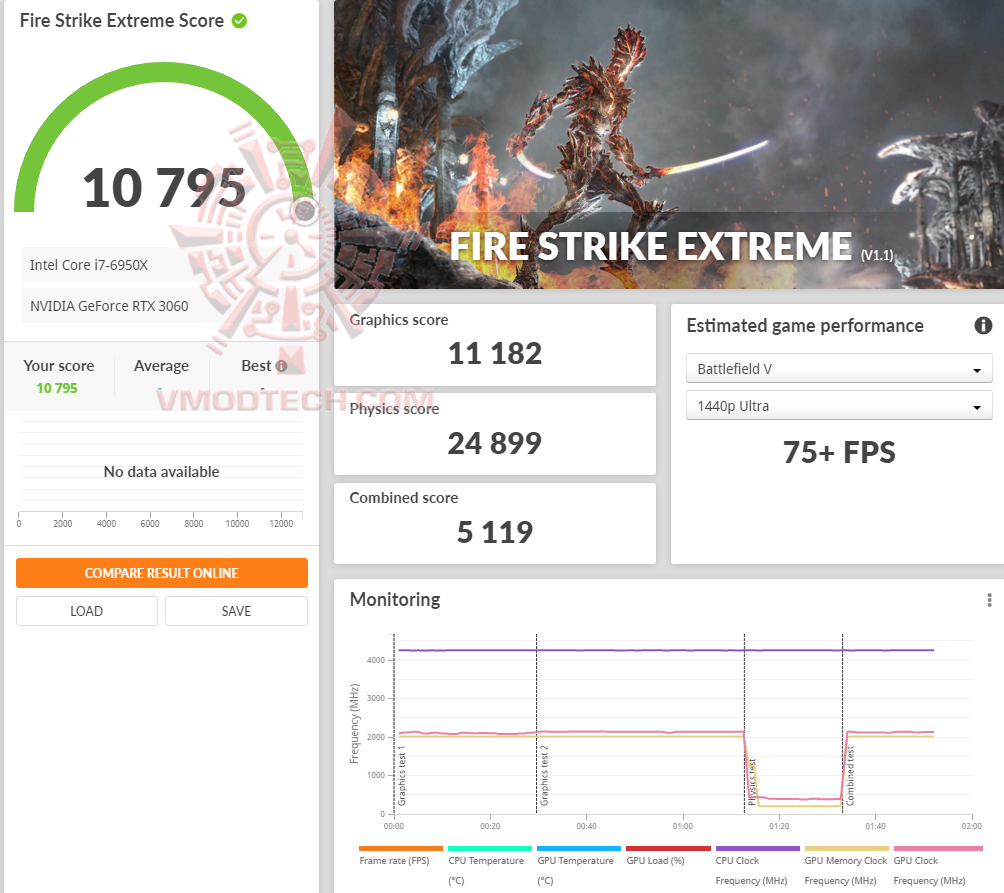Viewport: 1004px width, 893px height.
Task: Click the SAVE button
Action: 236,611
